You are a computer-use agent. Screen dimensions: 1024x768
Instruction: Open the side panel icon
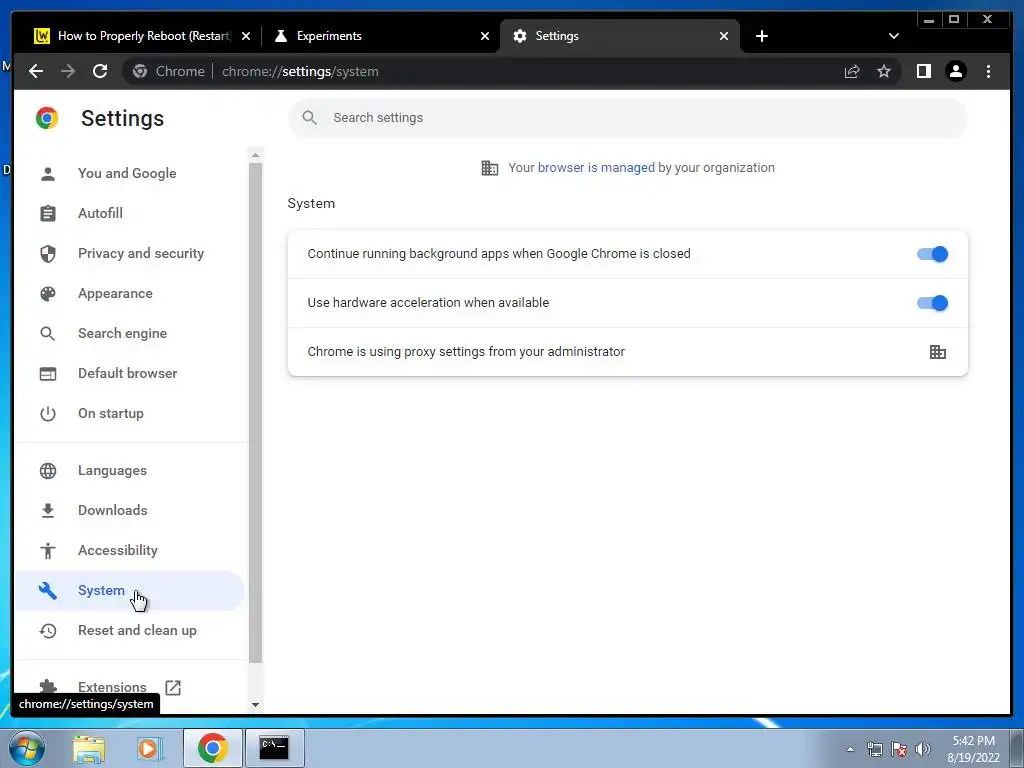pos(923,71)
